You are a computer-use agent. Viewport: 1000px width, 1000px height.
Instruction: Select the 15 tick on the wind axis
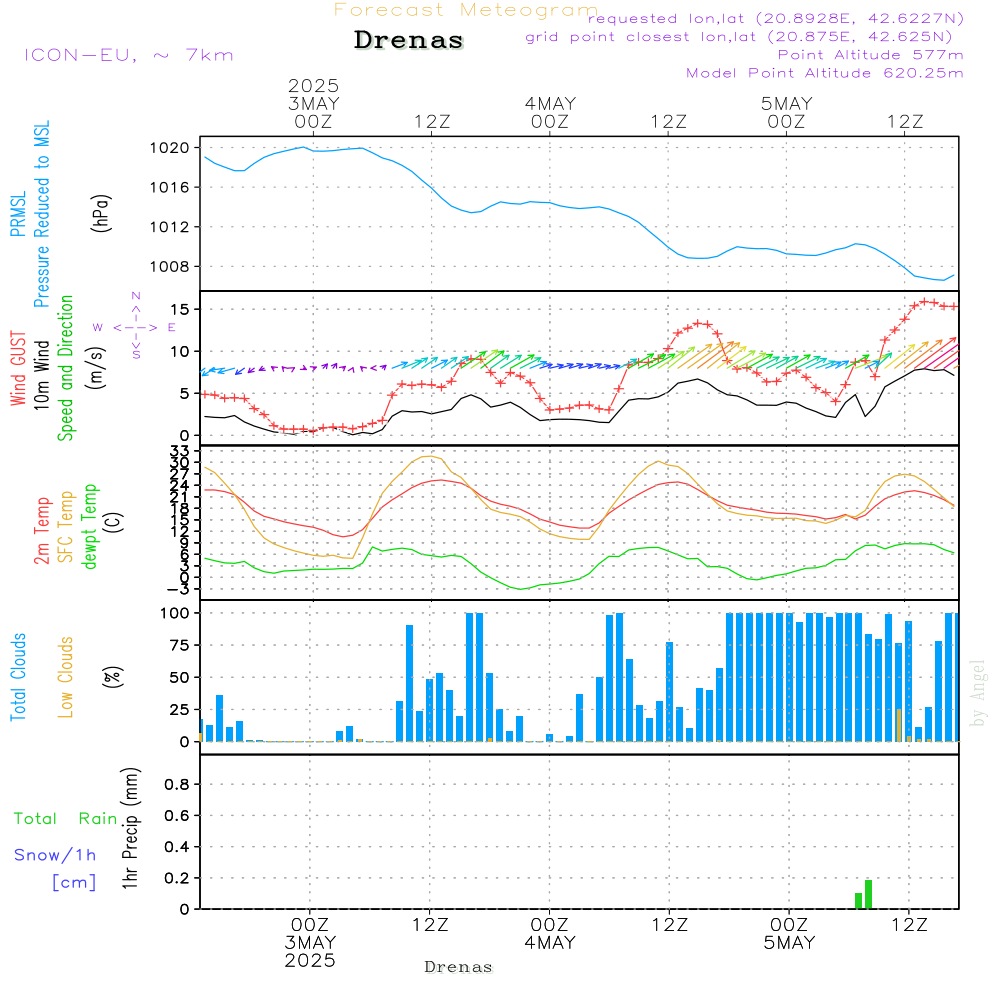pos(180,309)
